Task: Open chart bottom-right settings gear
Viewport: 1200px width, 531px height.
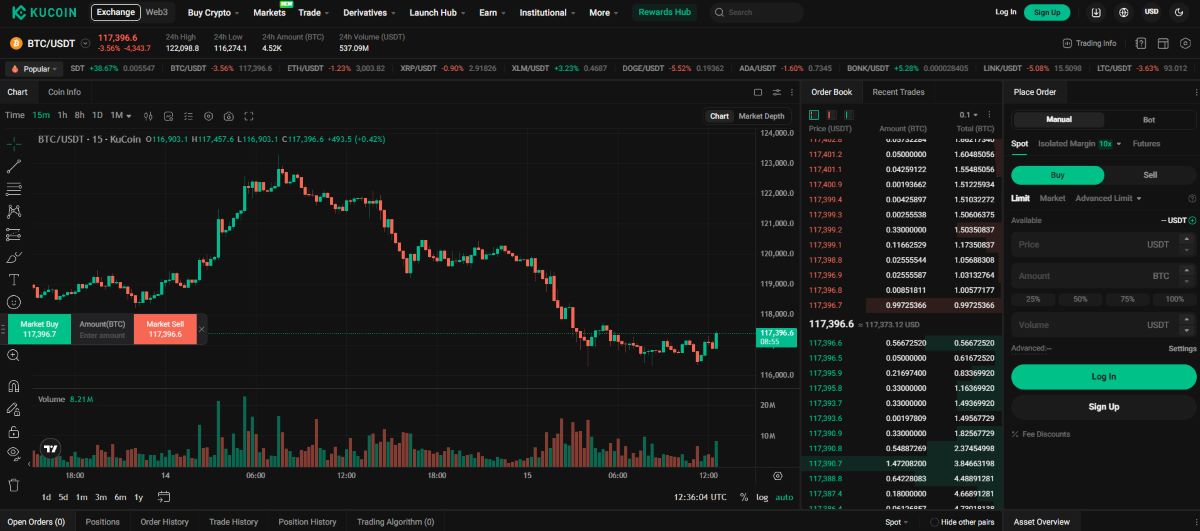Action: coord(778,476)
